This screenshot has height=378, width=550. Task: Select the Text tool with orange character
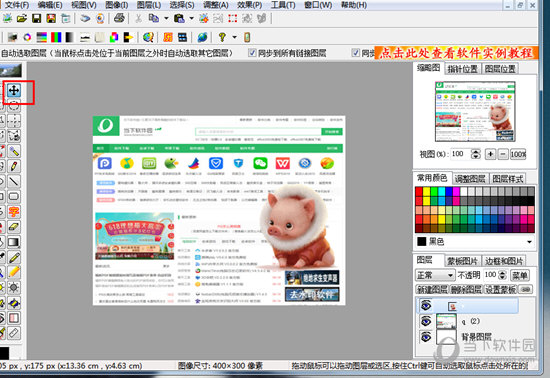[x=14, y=212]
